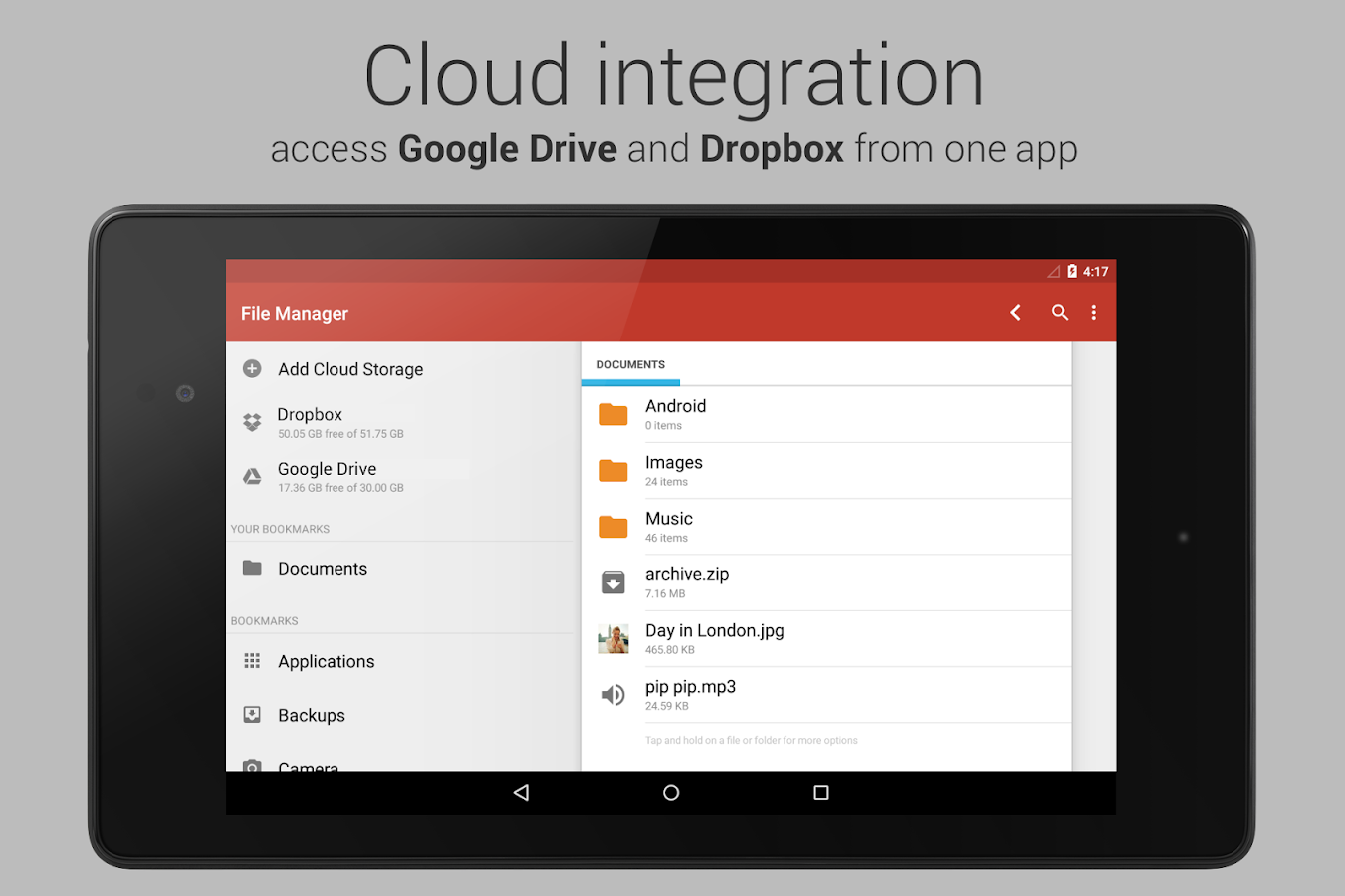
Task: Open the Dropbox storage entry
Action: click(x=403, y=423)
